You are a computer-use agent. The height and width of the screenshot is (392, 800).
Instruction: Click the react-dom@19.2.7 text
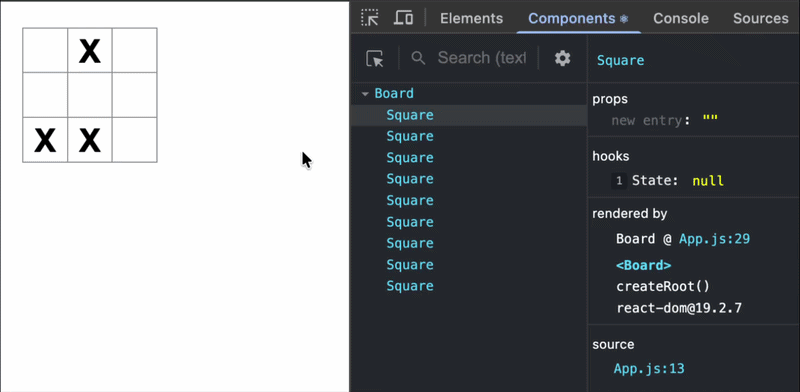[679, 308]
